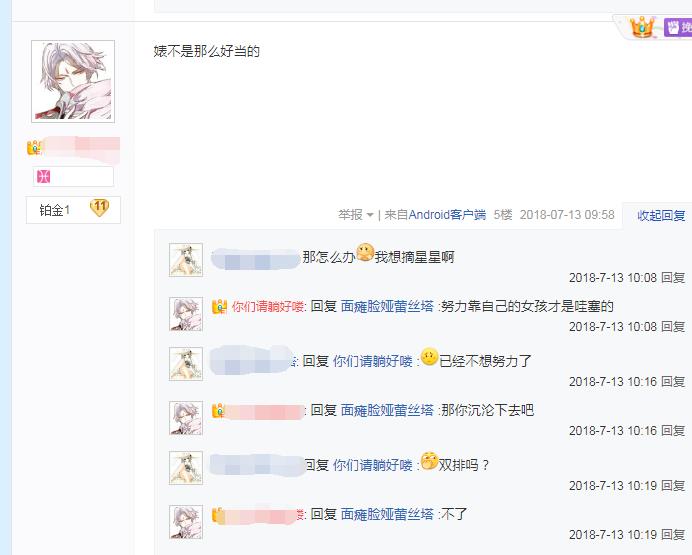The image size is (692, 555).
Task: Click username 你们请躺好喽 in second reply
Action: 267,306
